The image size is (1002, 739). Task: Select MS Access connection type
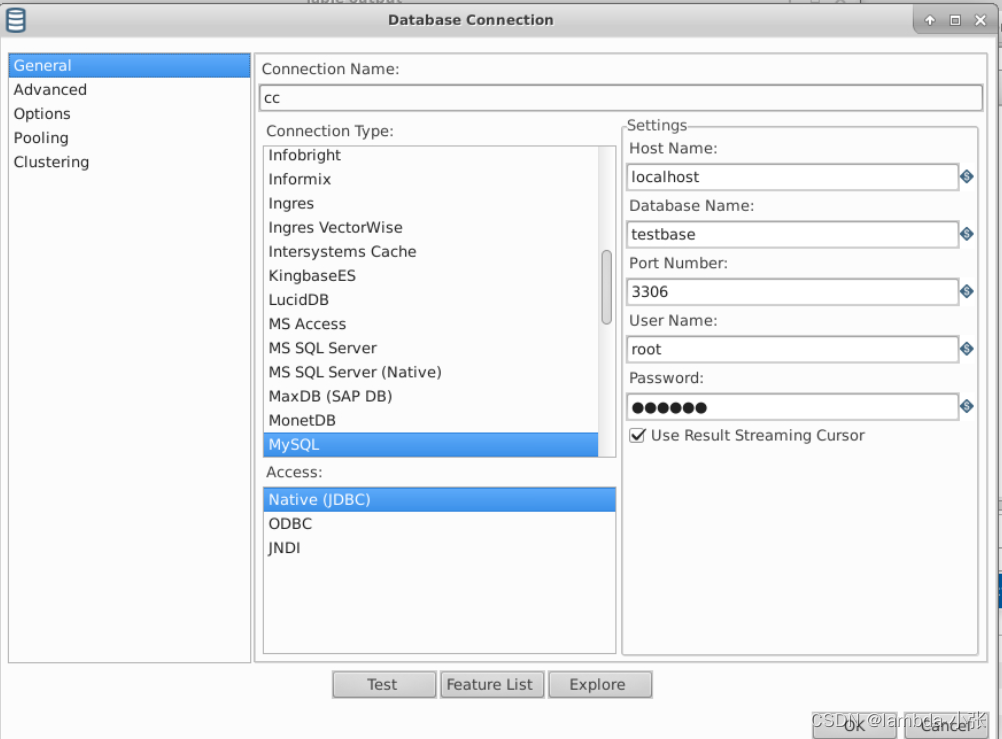tap(431, 324)
